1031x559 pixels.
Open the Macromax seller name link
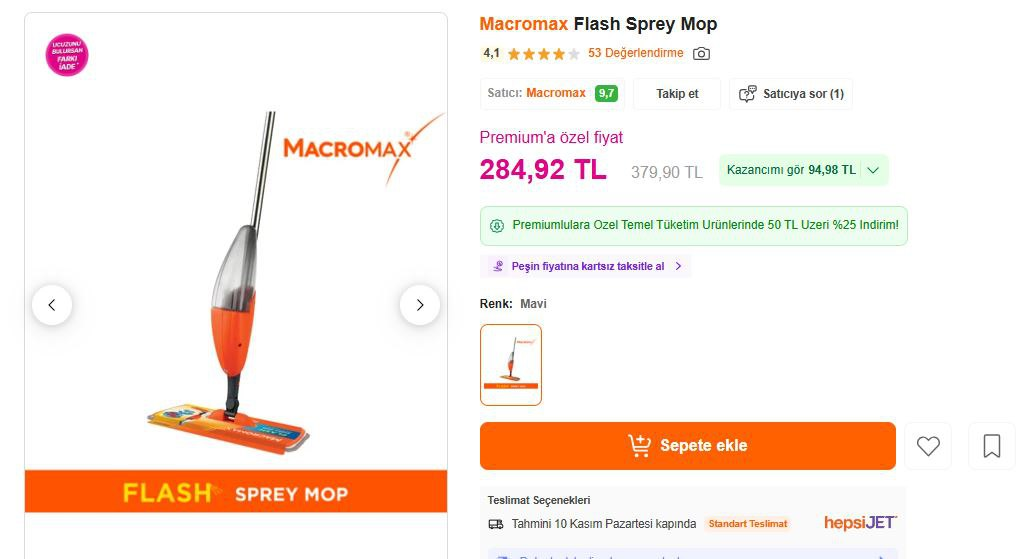[556, 93]
